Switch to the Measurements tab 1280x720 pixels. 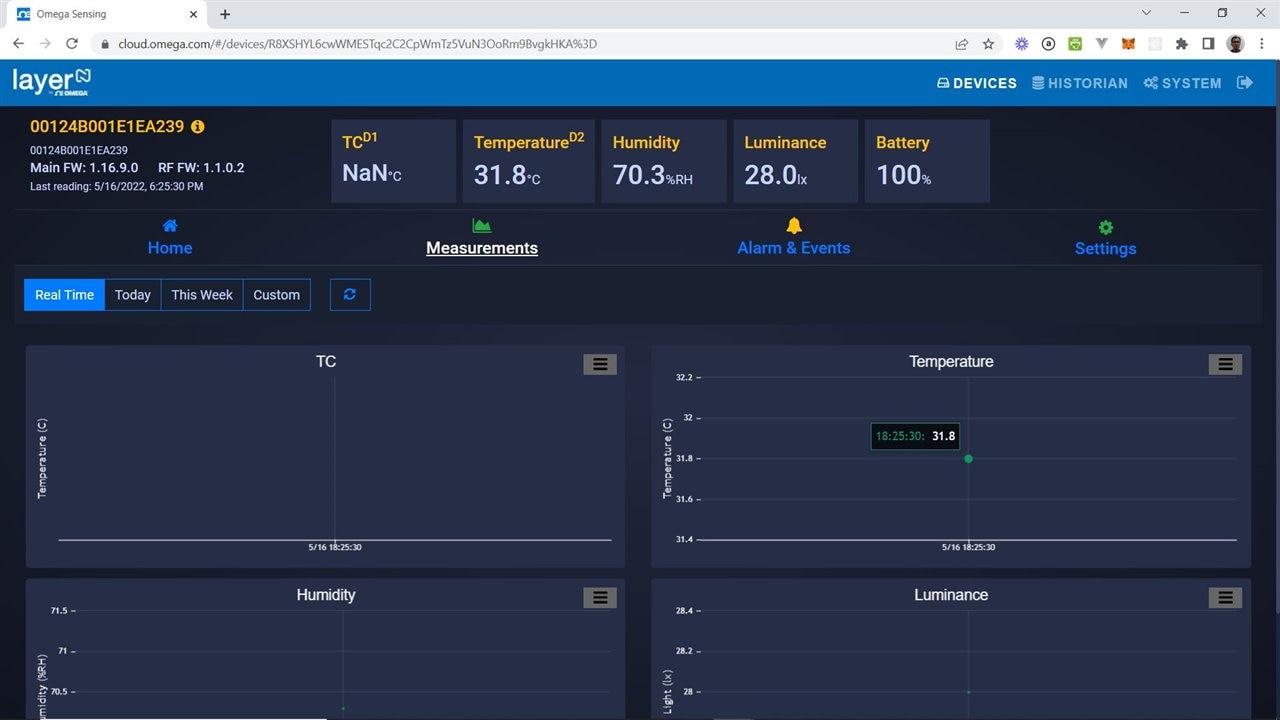(482, 248)
